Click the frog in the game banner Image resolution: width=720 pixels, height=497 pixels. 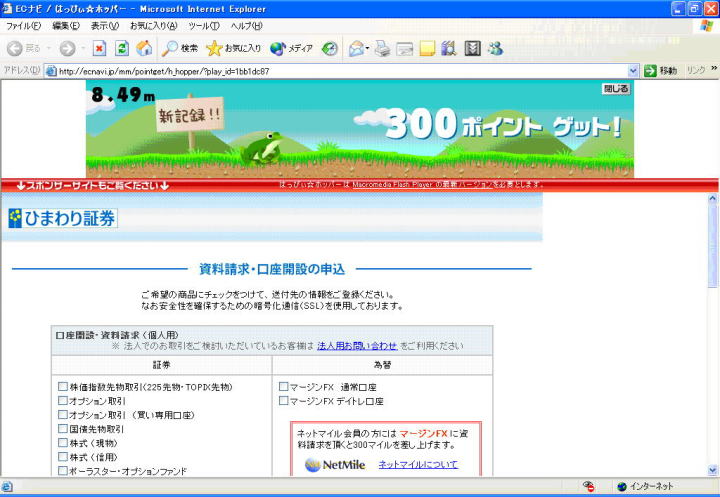262,148
